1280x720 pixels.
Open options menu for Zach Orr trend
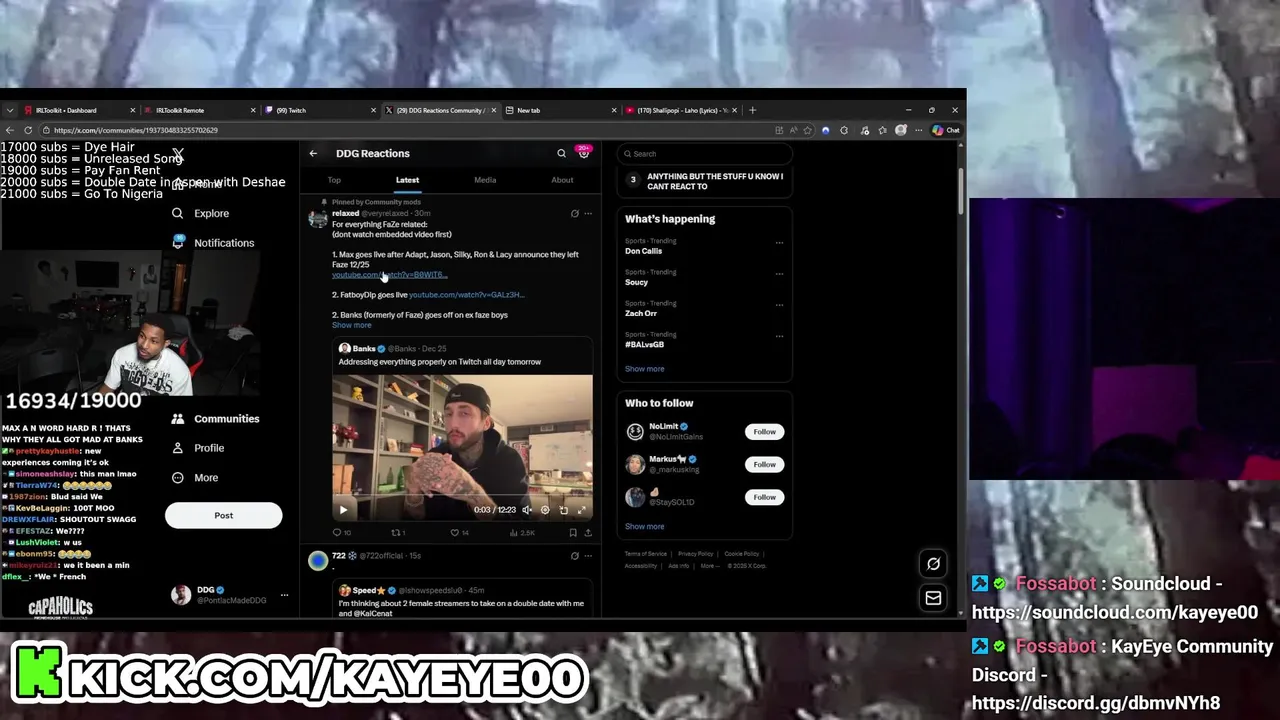(x=779, y=304)
